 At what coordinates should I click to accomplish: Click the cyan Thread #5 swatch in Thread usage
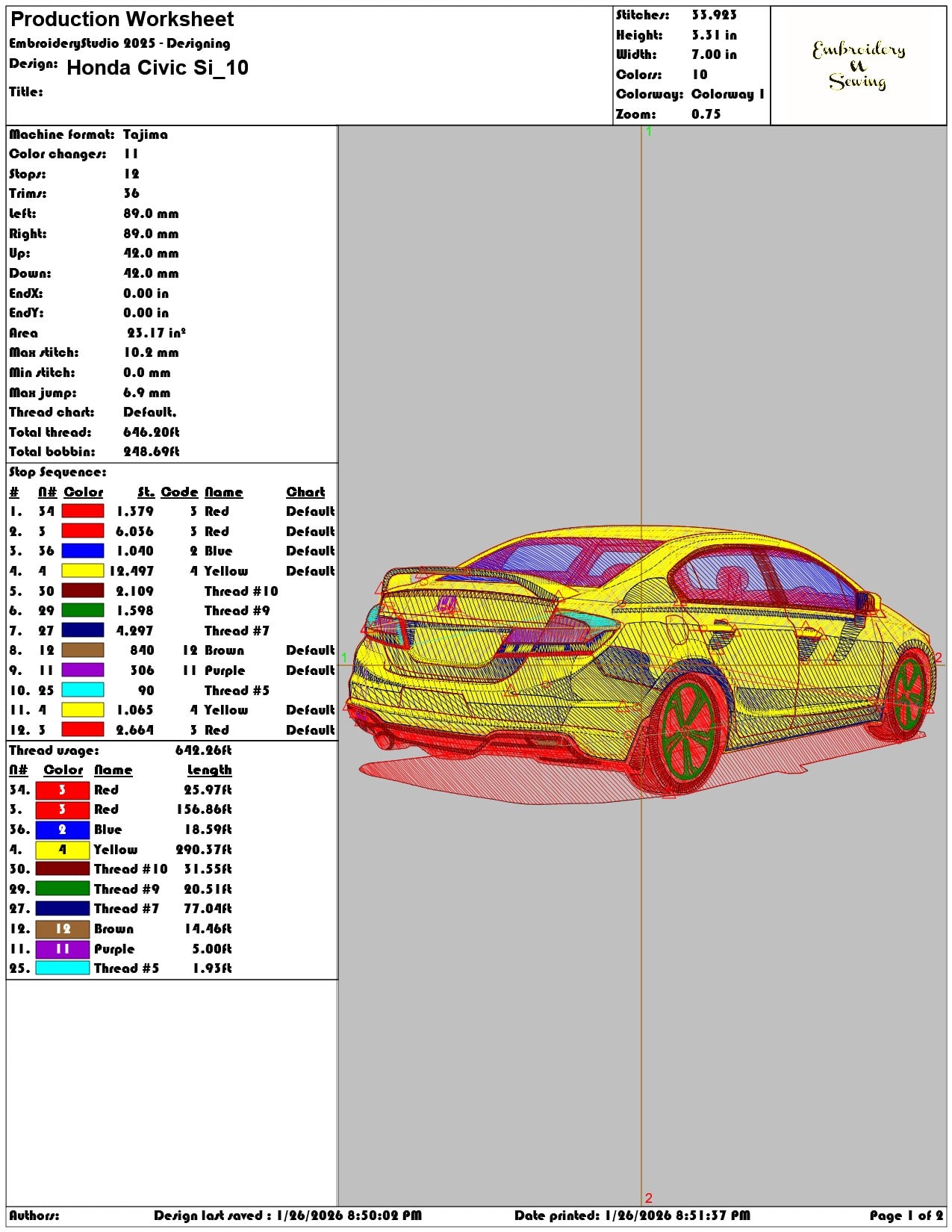(x=63, y=968)
